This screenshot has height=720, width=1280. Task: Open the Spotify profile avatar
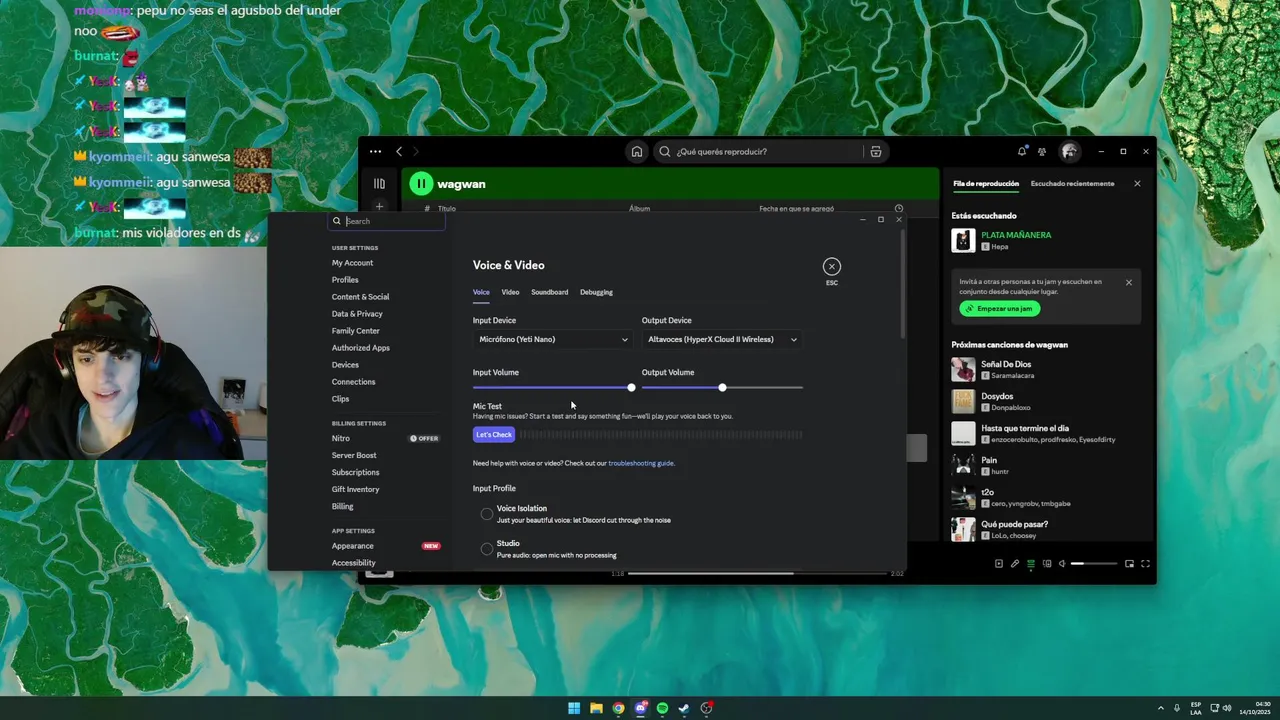click(x=1069, y=151)
